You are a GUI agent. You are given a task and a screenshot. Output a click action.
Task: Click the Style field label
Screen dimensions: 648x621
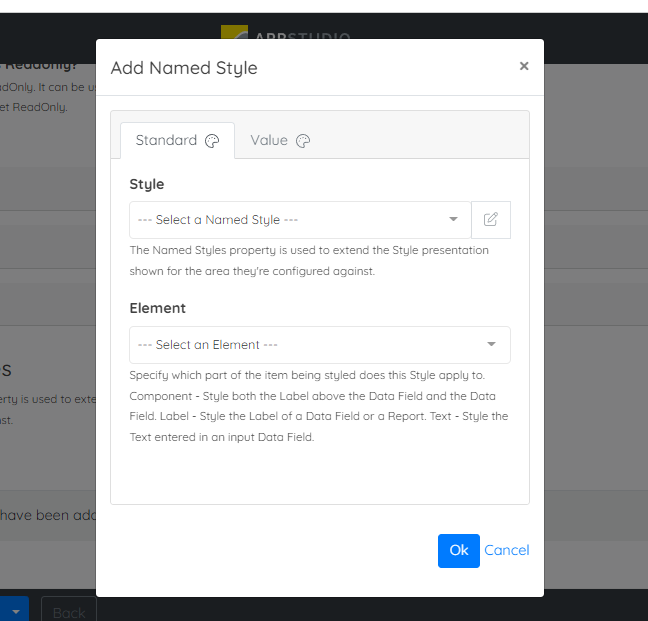tap(147, 184)
